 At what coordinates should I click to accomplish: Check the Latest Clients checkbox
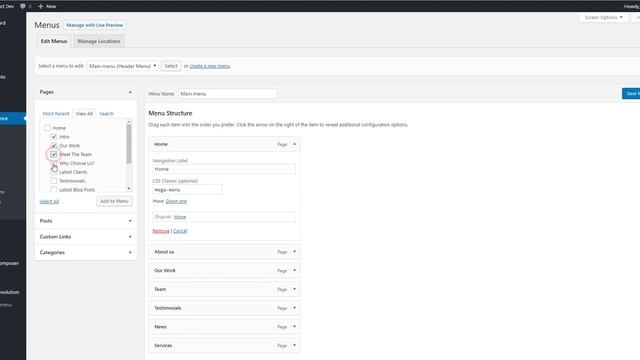[x=54, y=172]
